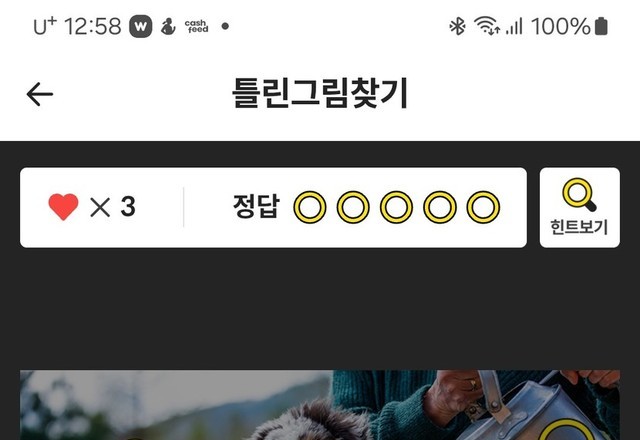Tap the dog in the puzzle picture

[310, 420]
